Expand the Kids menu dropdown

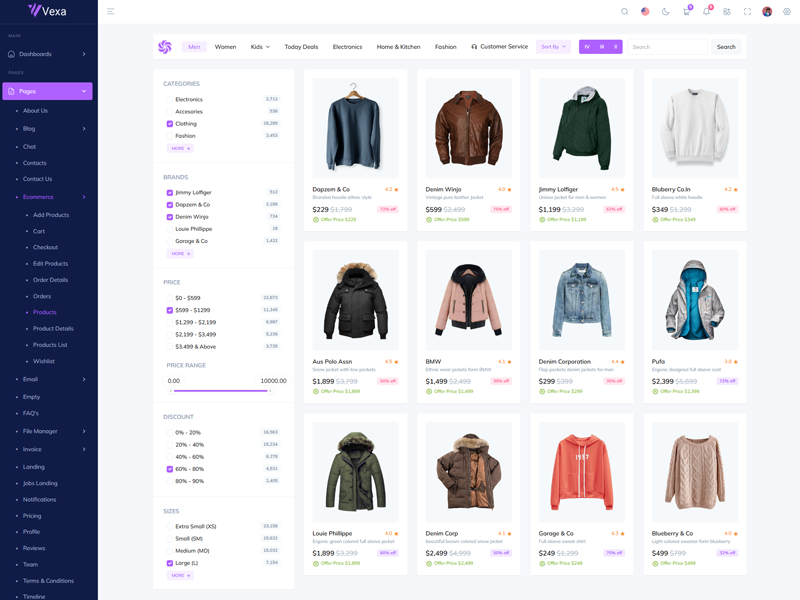coord(260,47)
